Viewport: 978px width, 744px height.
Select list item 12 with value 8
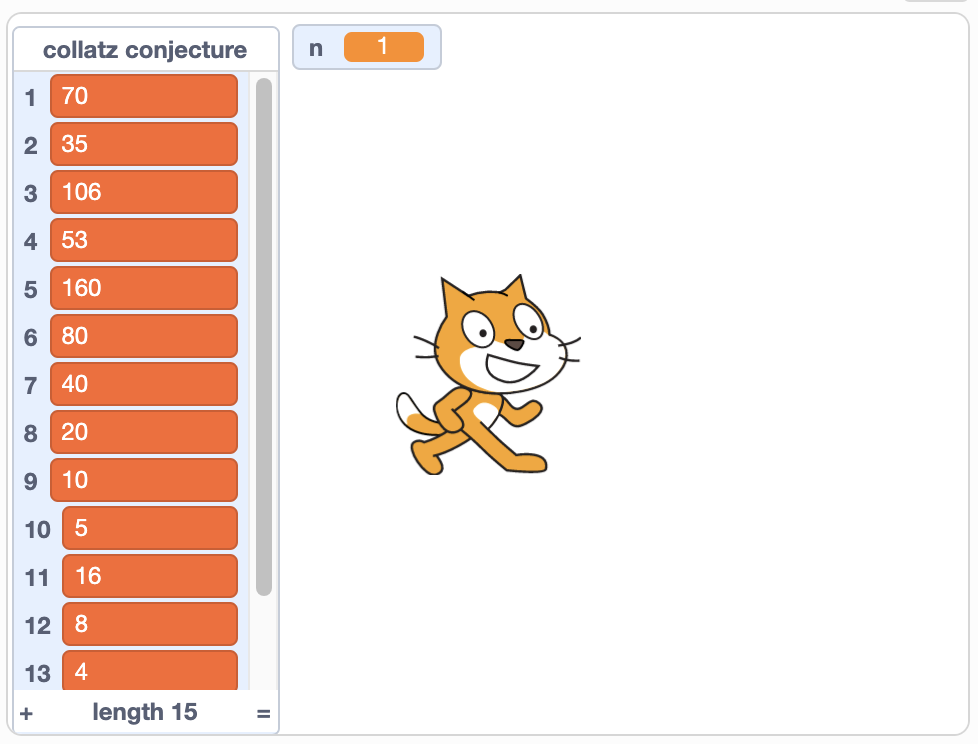click(150, 624)
